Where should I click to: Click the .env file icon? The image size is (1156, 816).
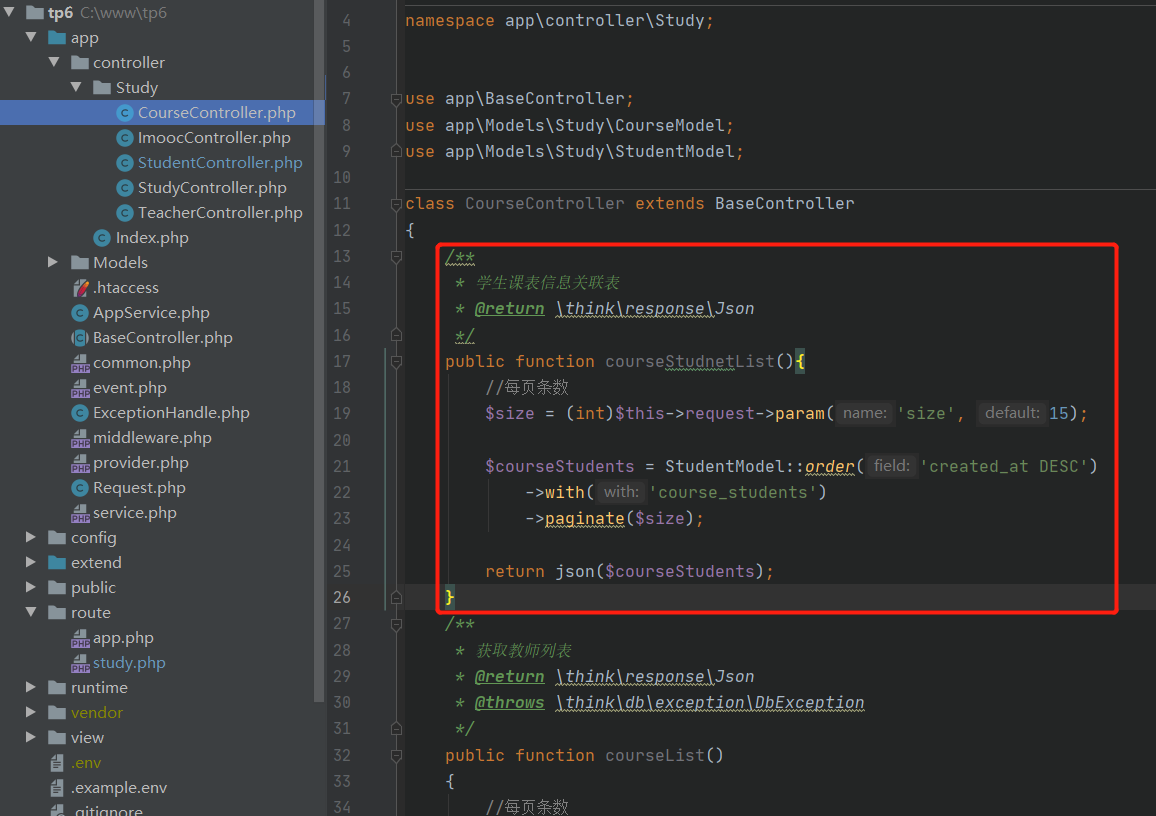point(58,763)
